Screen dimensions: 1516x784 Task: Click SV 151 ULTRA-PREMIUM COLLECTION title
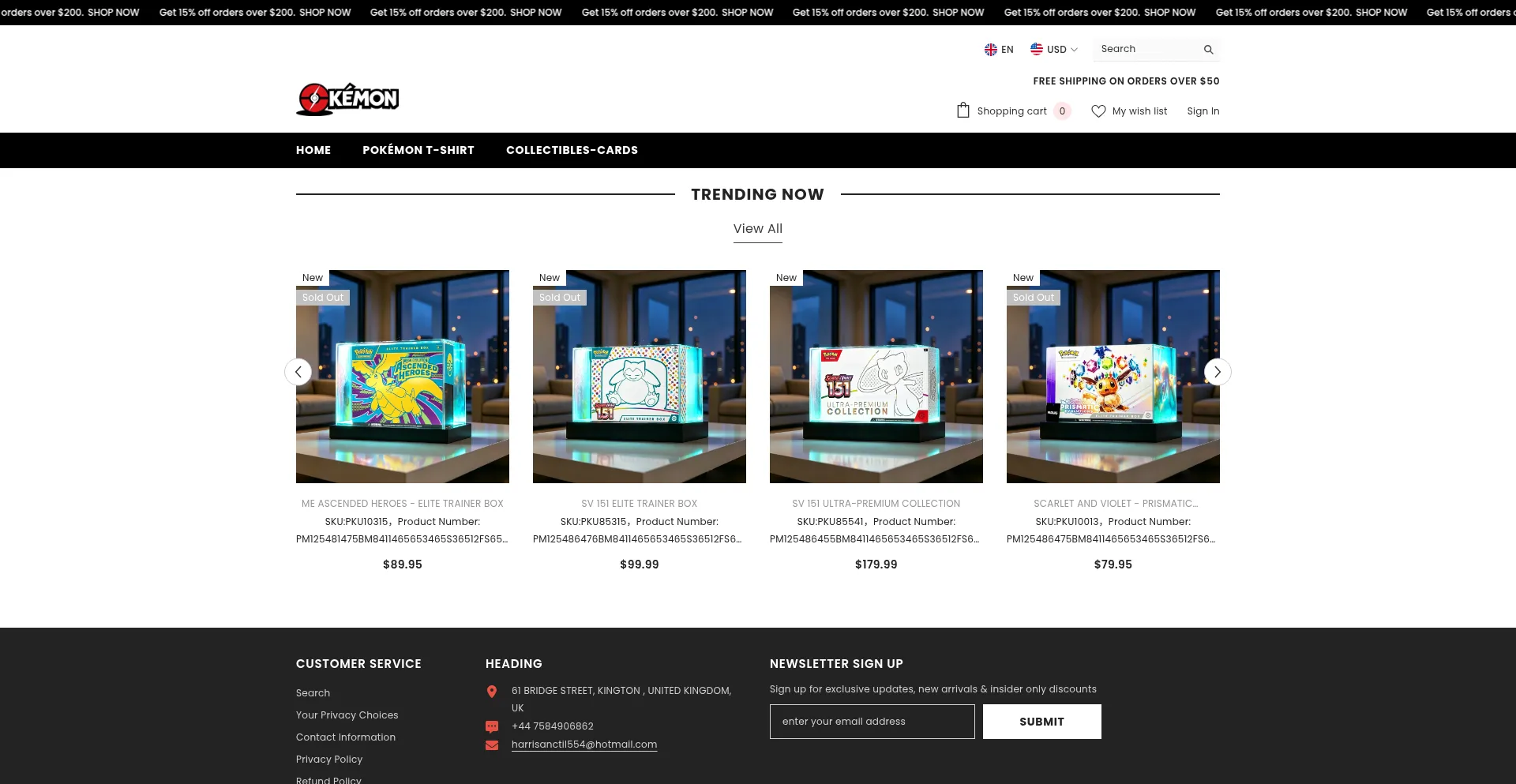click(x=876, y=504)
